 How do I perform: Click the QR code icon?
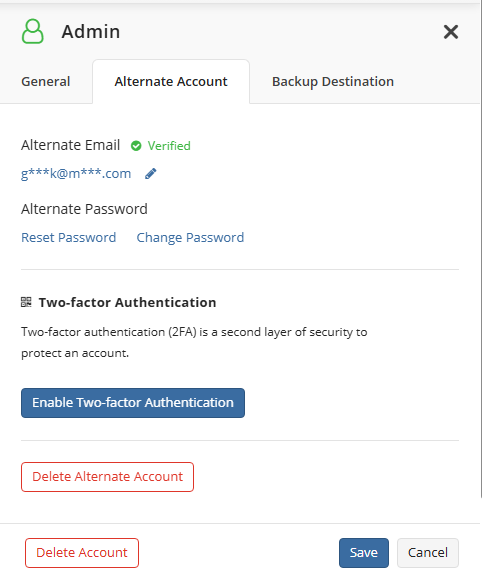[x=26, y=302]
